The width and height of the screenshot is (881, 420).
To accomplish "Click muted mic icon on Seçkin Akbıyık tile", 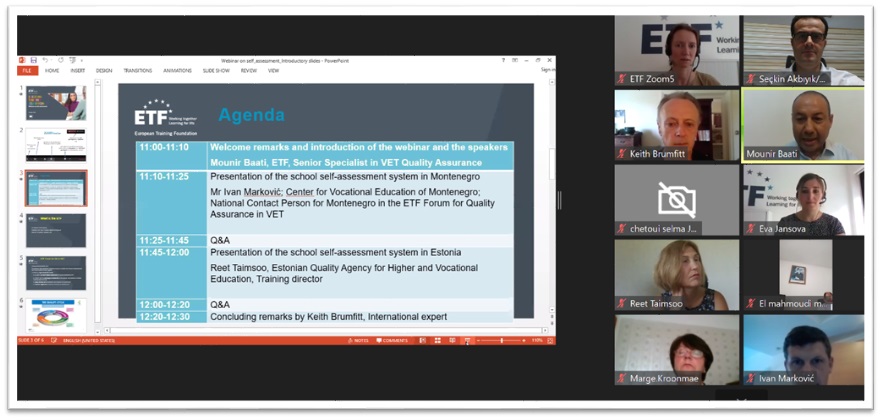I will coord(751,79).
